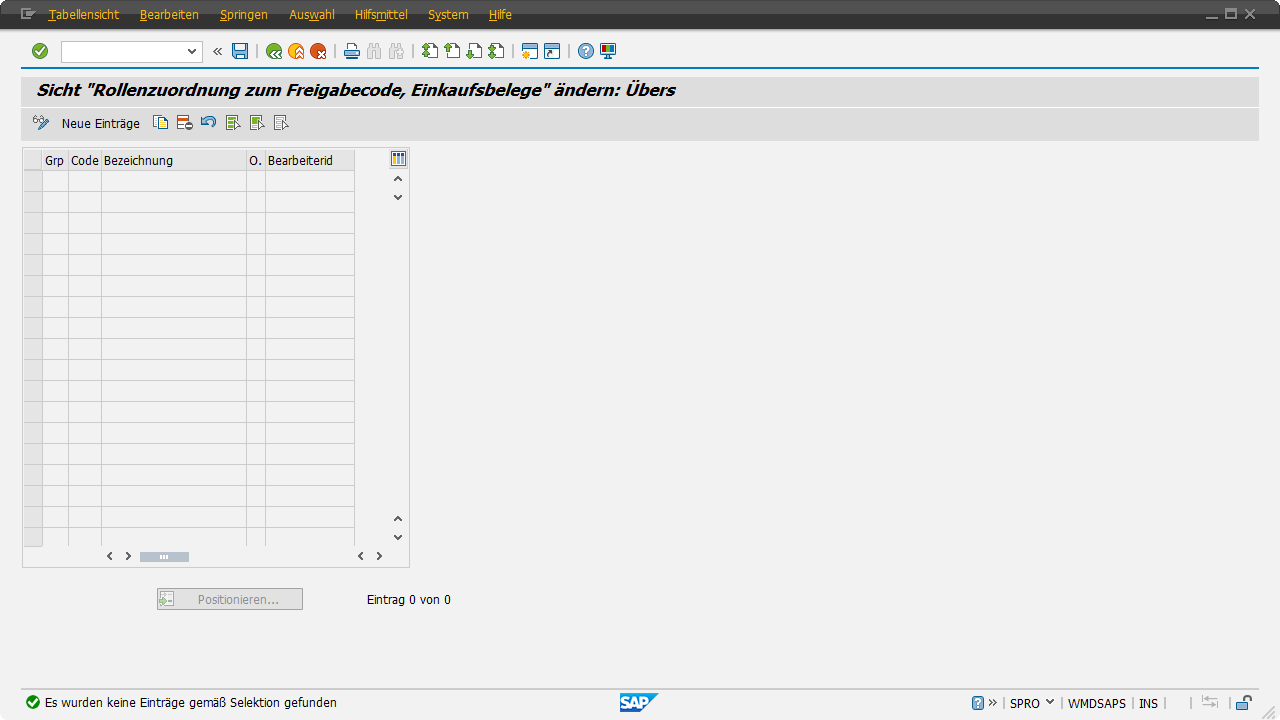Screen dimensions: 1280x720
Task: Open the Hilfsmittel menu
Action: click(381, 15)
